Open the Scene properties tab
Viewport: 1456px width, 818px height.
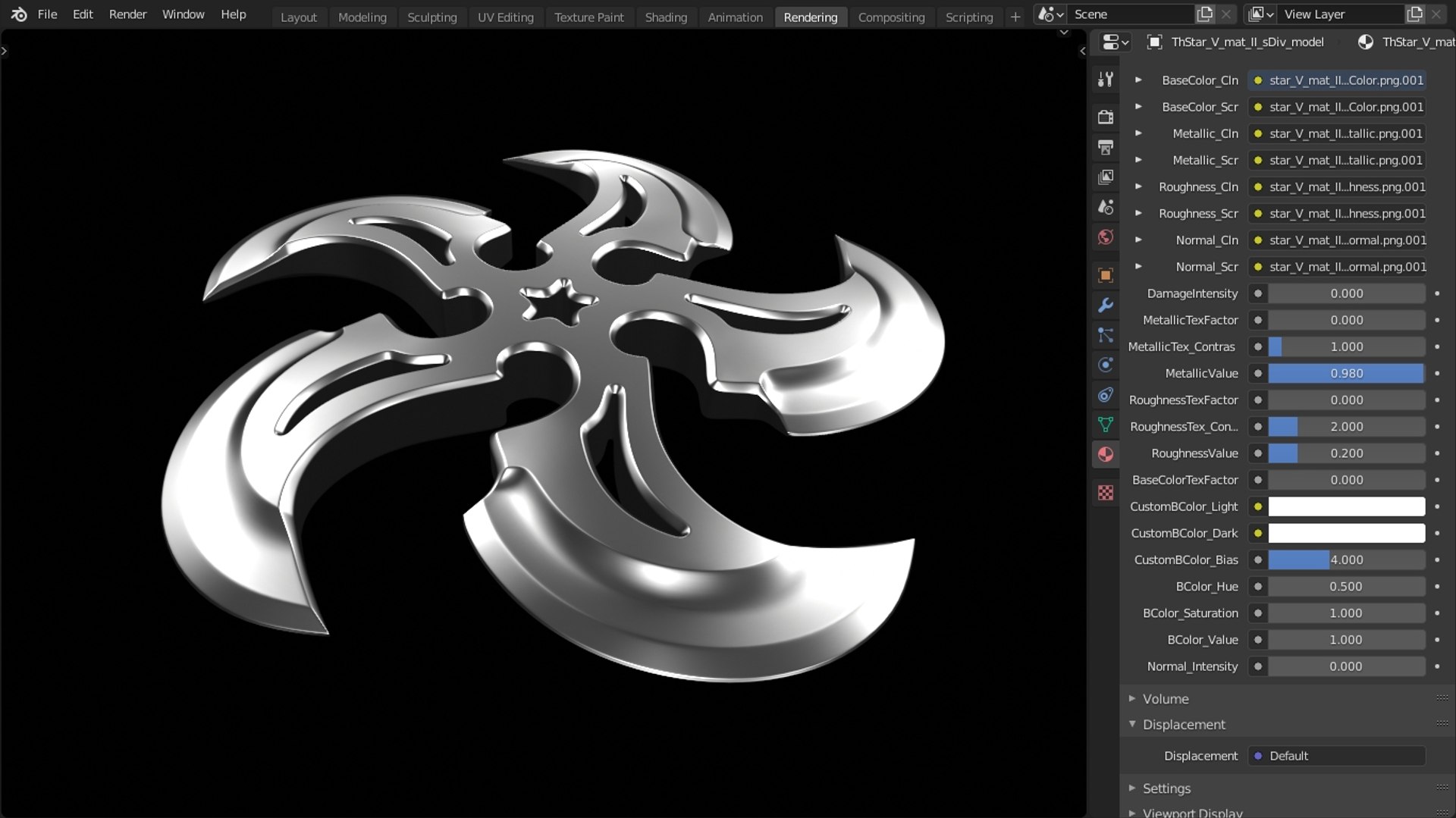tap(1106, 207)
